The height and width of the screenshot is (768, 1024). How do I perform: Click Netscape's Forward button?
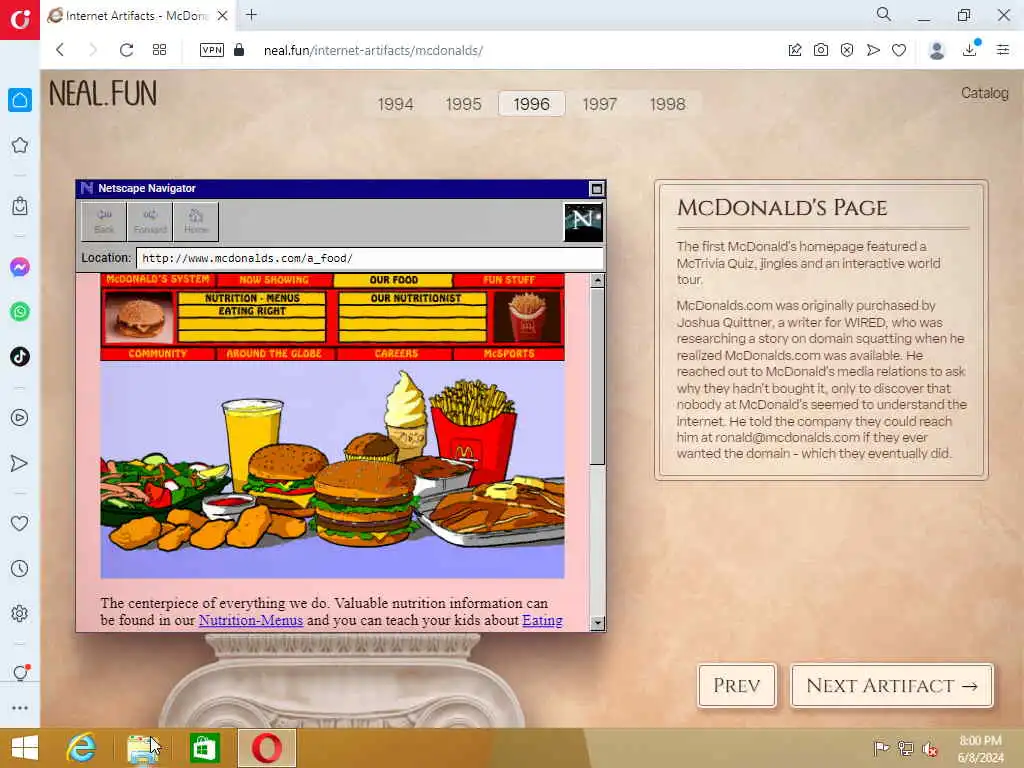tap(150, 221)
